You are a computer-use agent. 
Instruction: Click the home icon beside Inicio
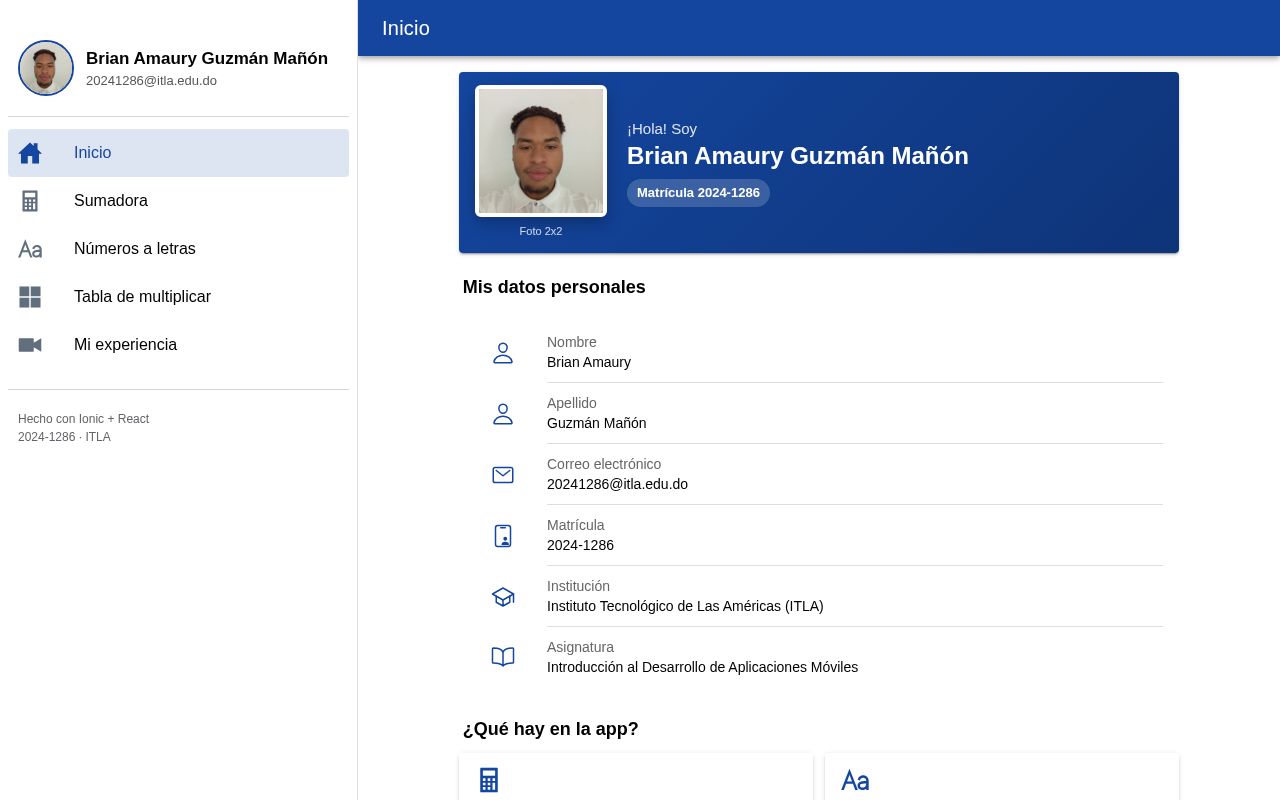click(30, 153)
